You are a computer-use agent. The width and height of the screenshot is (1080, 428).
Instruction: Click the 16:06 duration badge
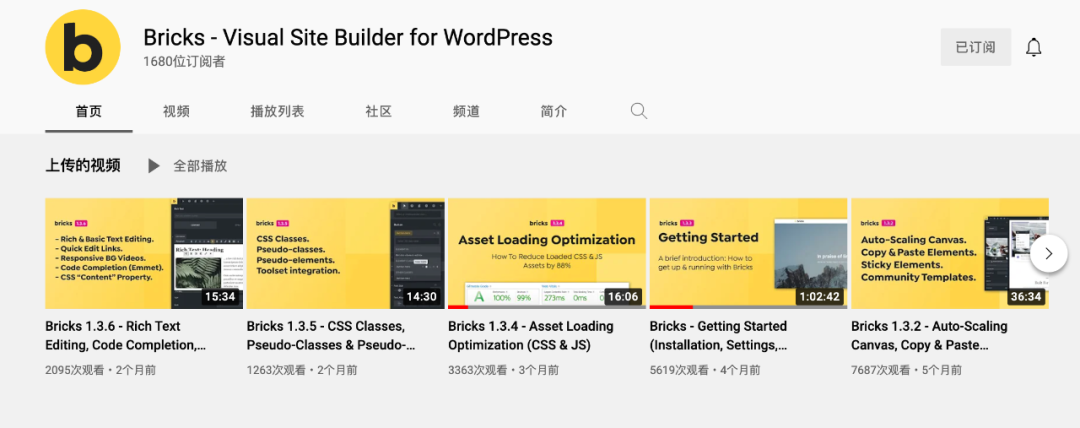[623, 297]
